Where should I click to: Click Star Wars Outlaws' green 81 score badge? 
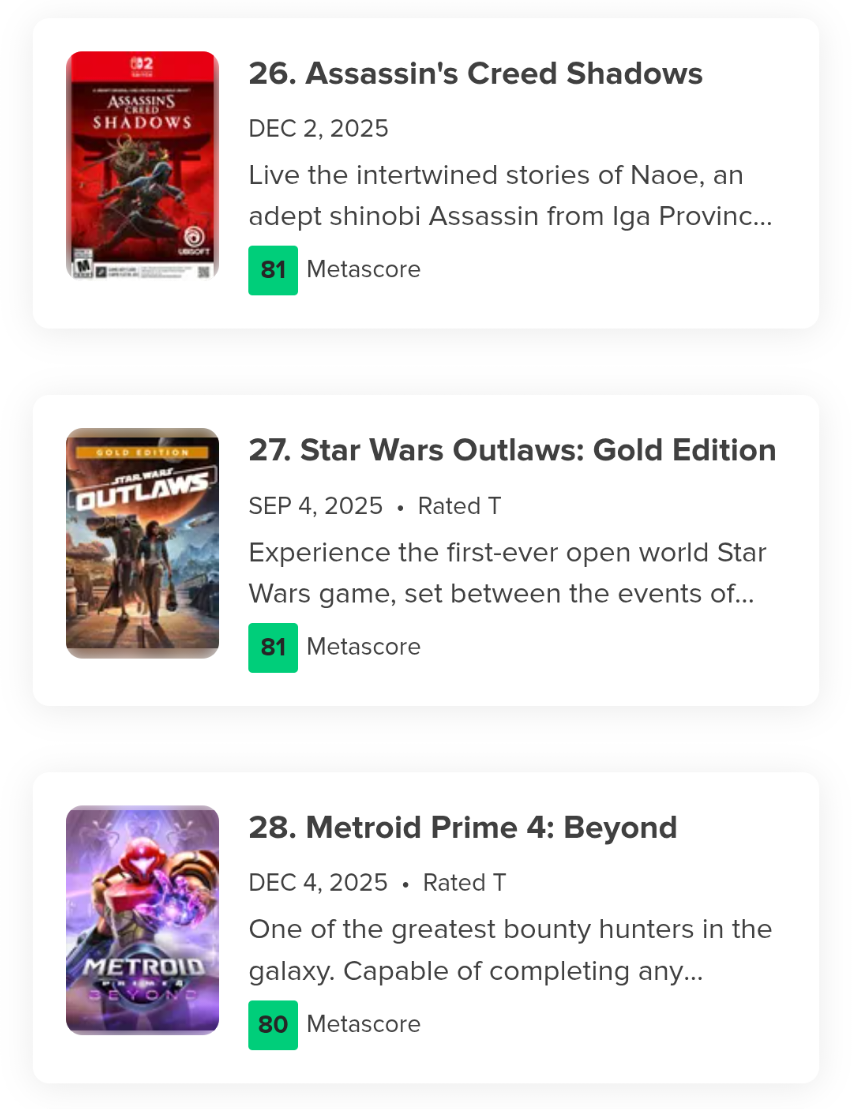tap(273, 647)
